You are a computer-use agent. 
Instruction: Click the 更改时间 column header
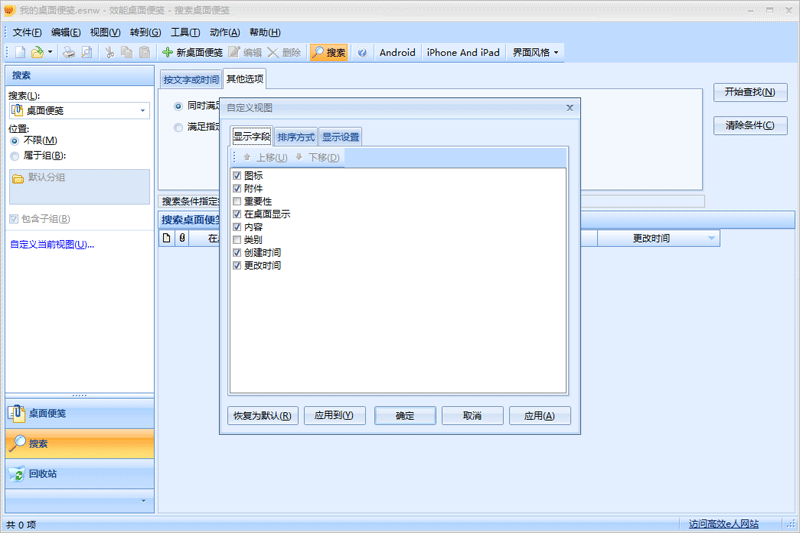651,238
